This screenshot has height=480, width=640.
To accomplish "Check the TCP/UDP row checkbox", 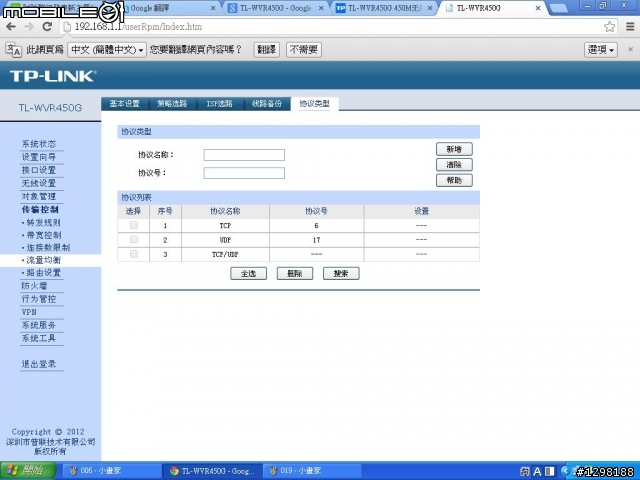I will click(133, 254).
